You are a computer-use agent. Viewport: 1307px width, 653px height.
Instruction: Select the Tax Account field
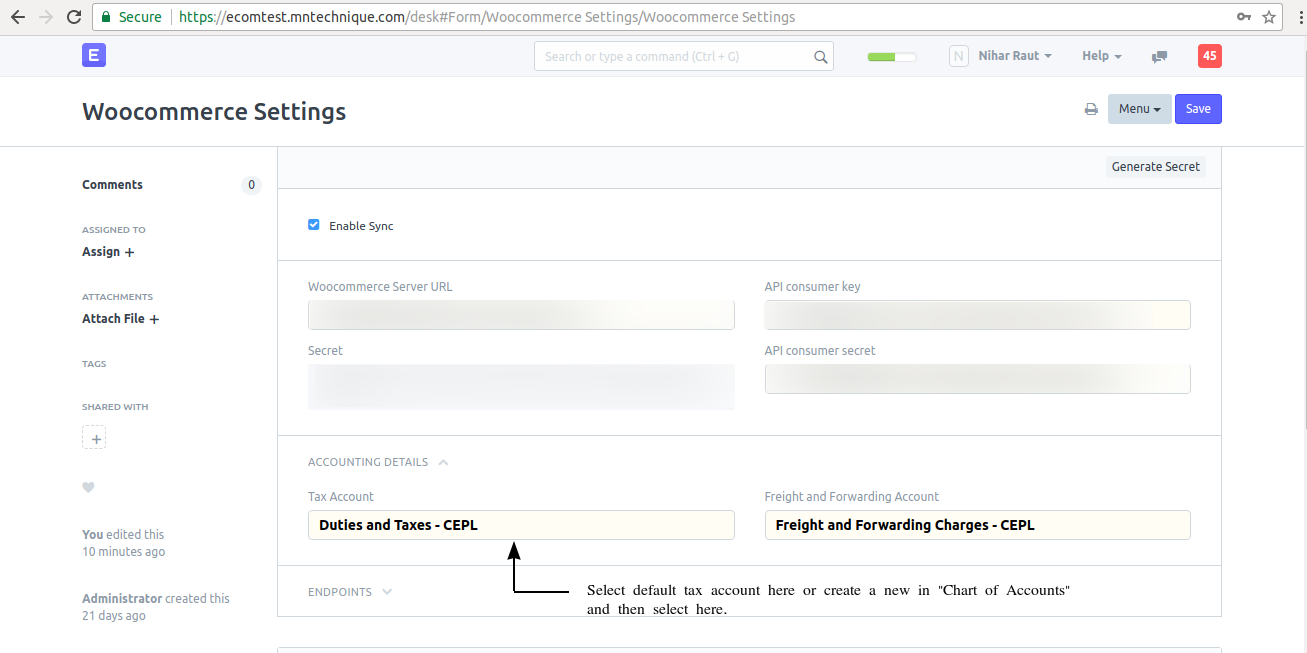coord(521,525)
